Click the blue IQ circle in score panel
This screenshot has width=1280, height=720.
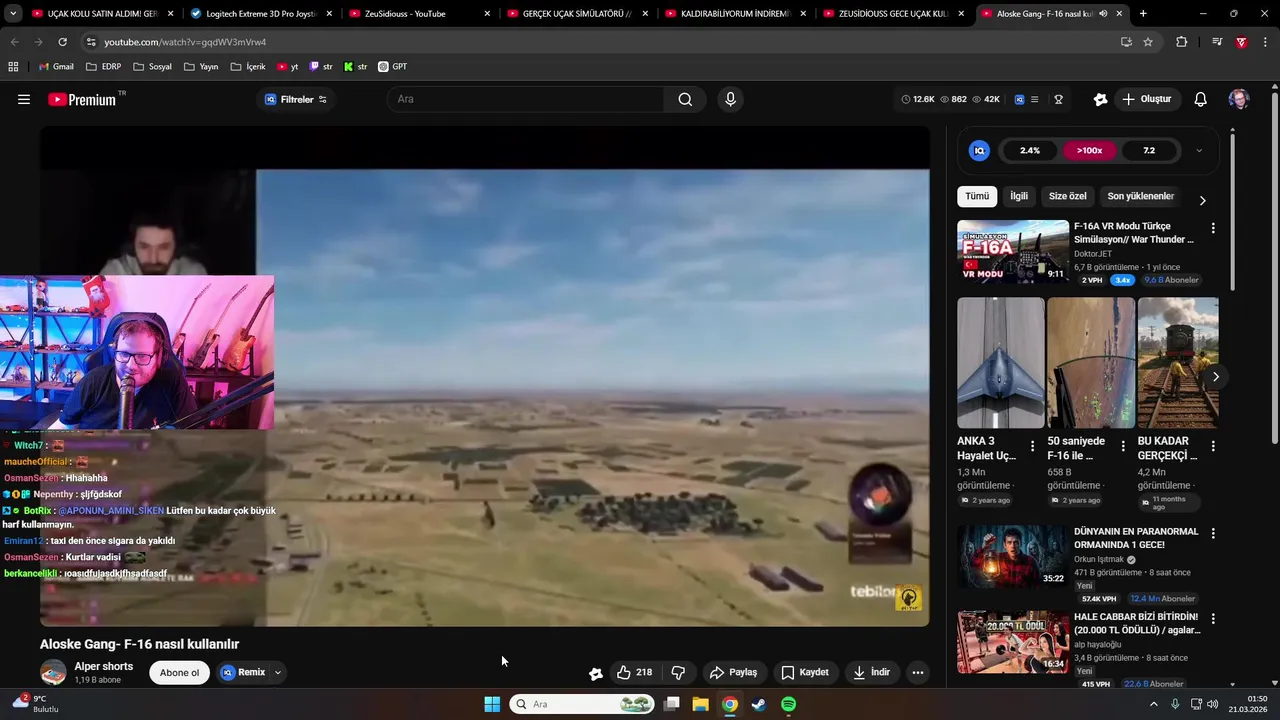[x=979, y=151]
